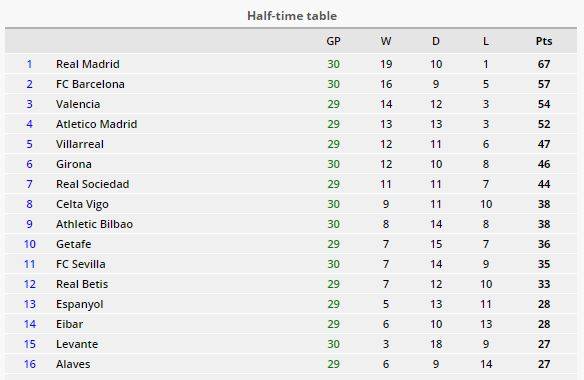This screenshot has height=380, width=584.
Task: Click the Levante team name
Action: [x=77, y=344]
